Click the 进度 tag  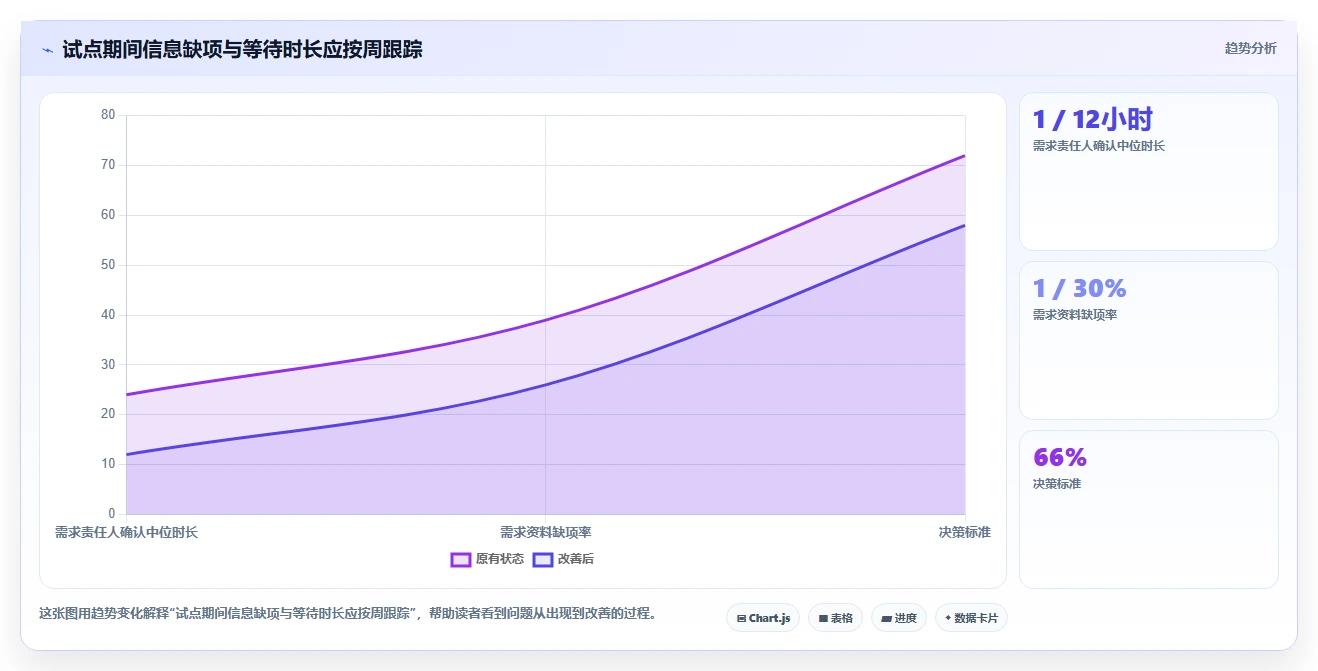[x=899, y=618]
